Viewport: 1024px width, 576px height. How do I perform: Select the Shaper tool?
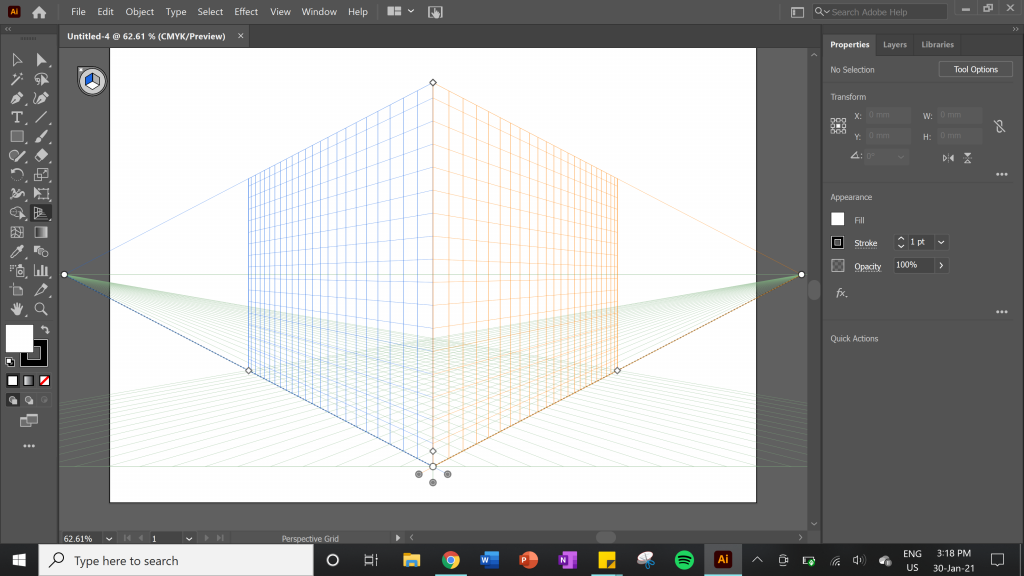point(17,156)
